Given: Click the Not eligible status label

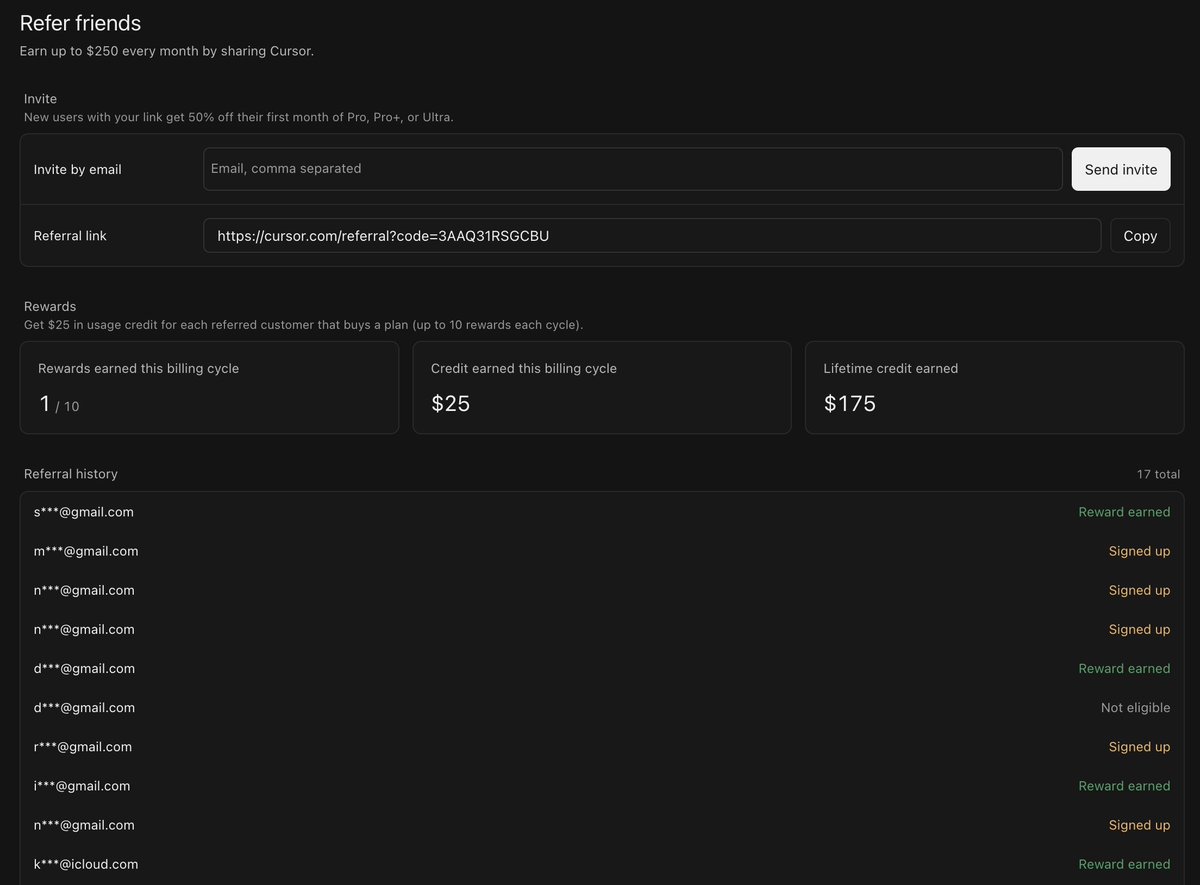Looking at the screenshot, I should [x=1135, y=708].
